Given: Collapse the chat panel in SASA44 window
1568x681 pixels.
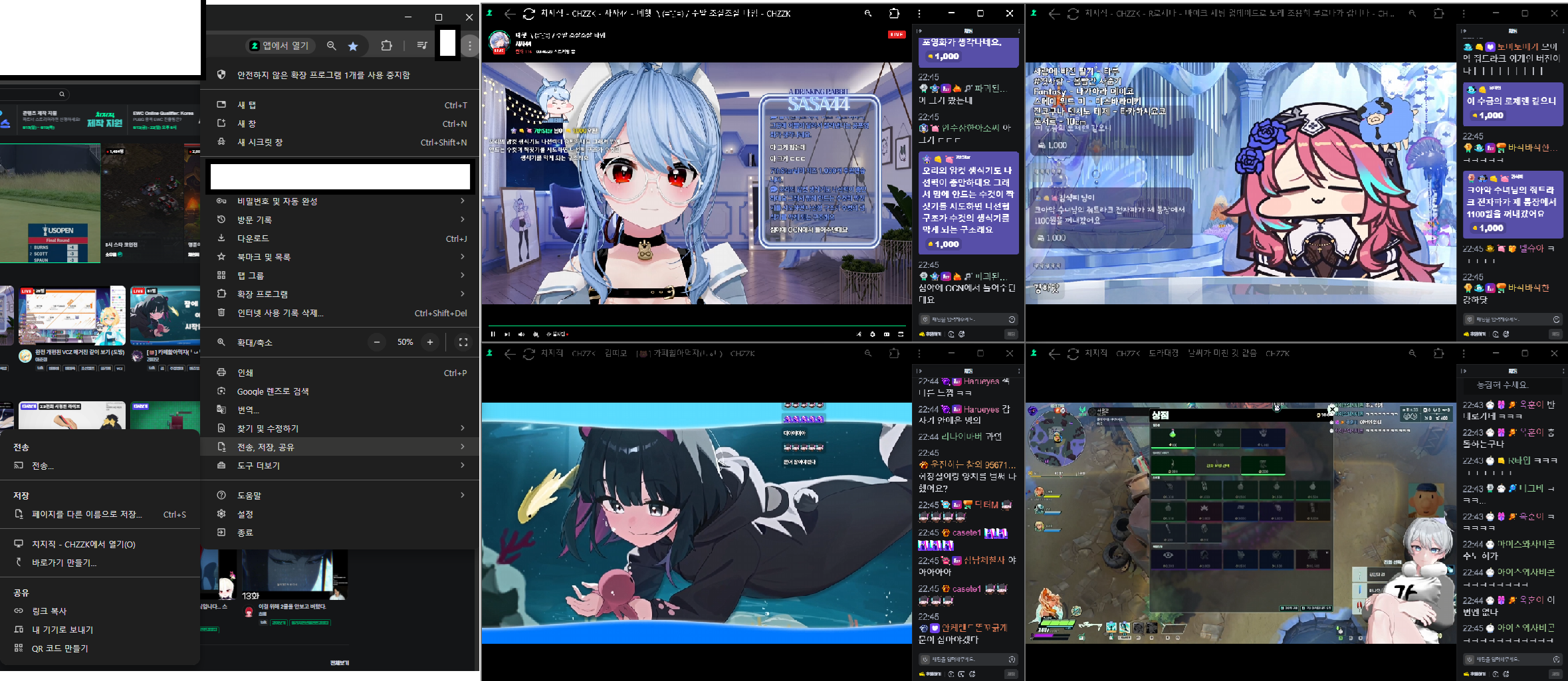Looking at the screenshot, I should click(x=919, y=31).
